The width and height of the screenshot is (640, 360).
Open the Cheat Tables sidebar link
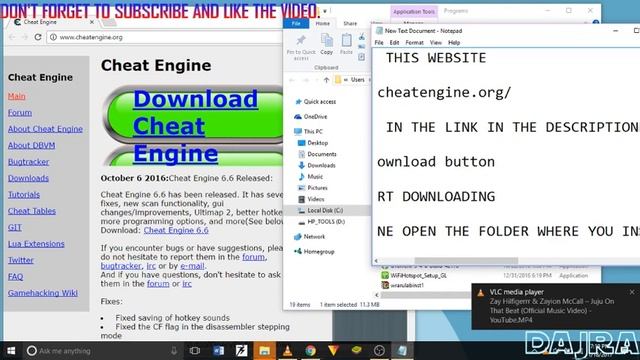(x=32, y=211)
